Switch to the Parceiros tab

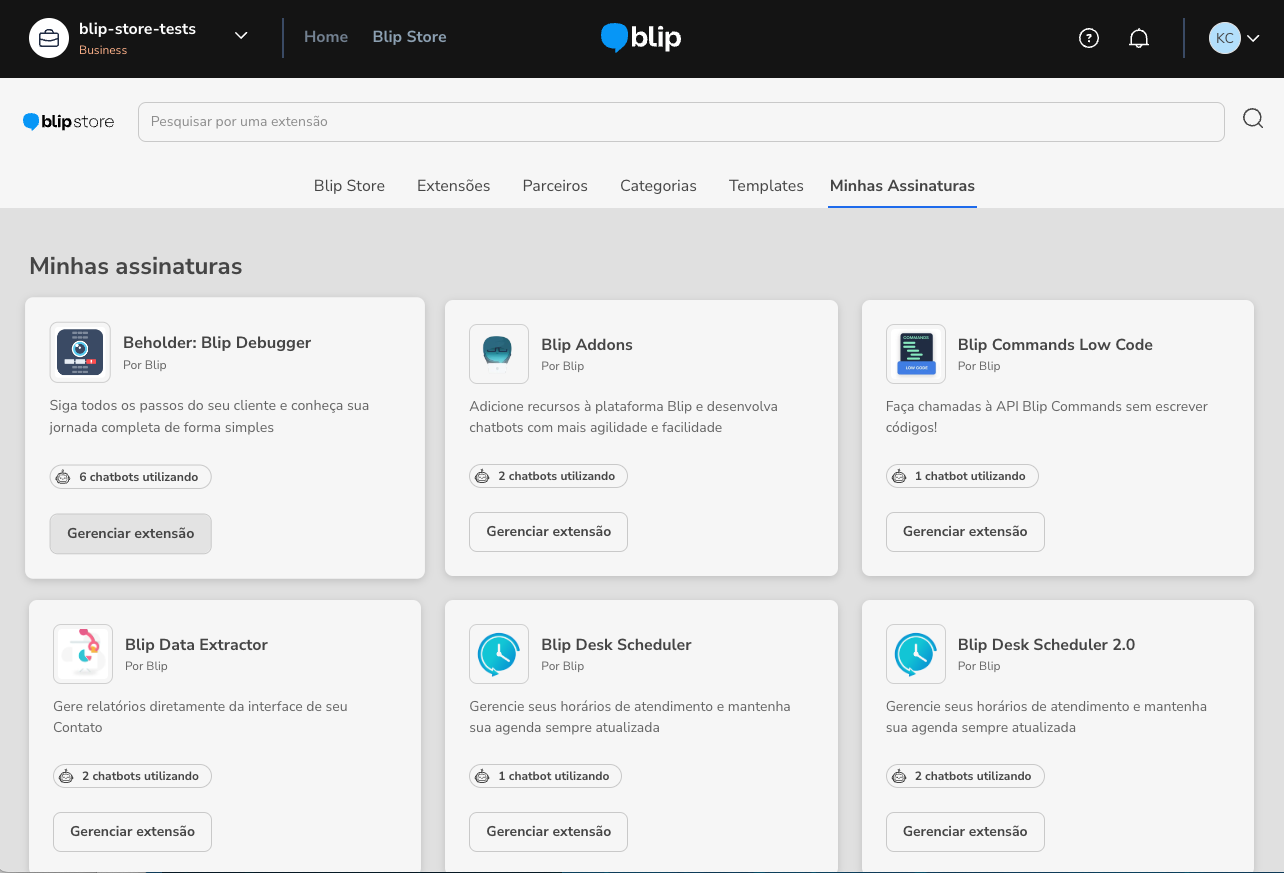click(x=555, y=186)
